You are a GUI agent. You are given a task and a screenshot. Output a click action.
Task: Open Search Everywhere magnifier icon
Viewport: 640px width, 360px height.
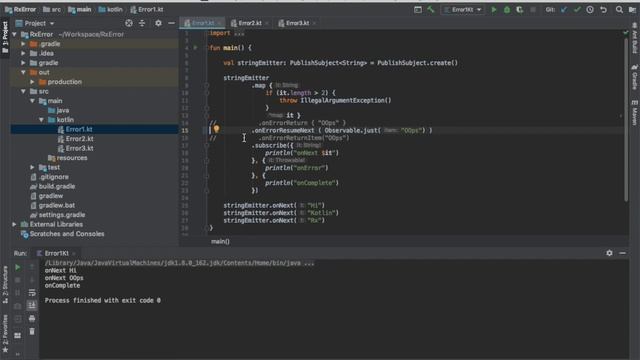619,9
